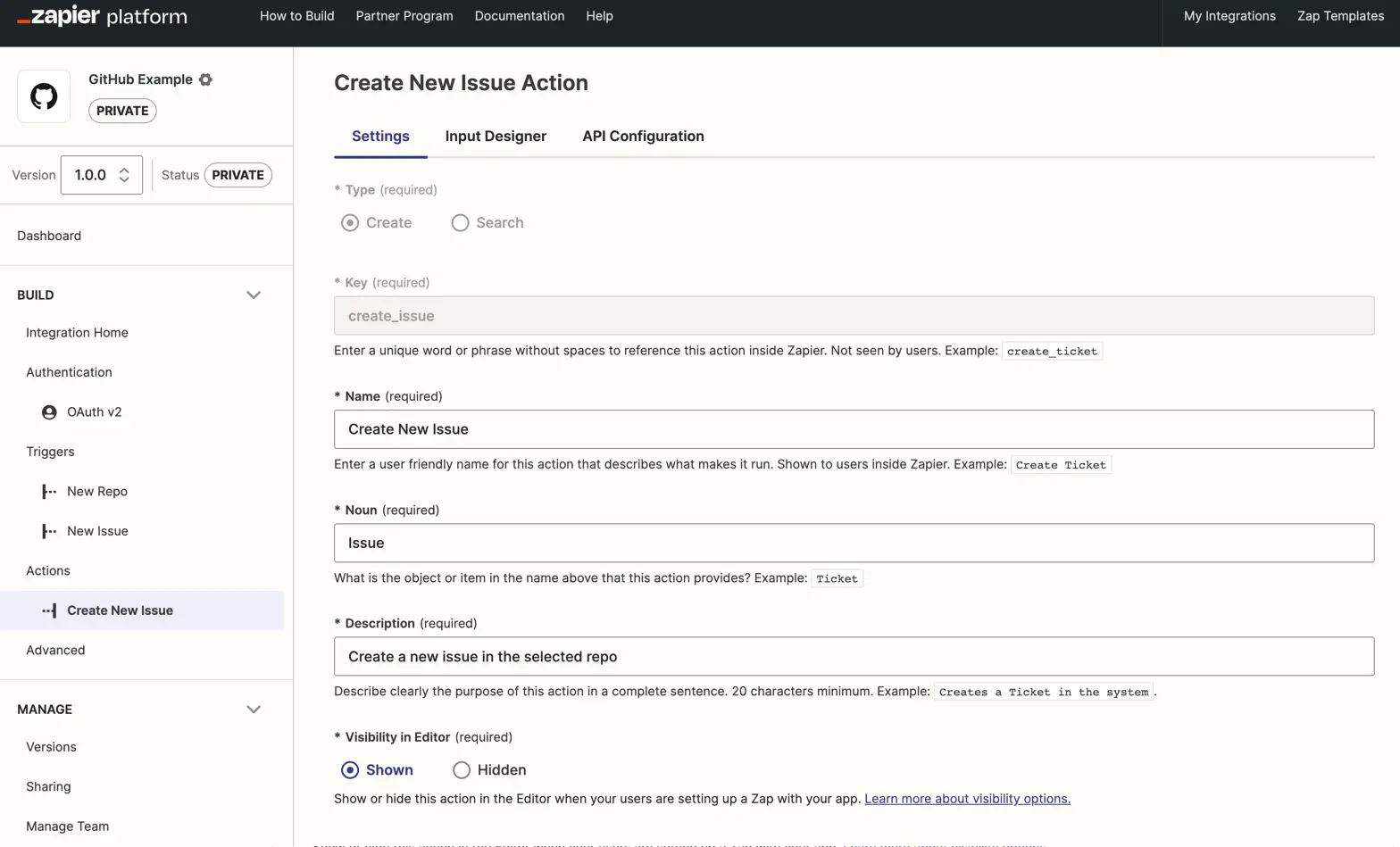Open the New Issue trigger

[x=97, y=531]
